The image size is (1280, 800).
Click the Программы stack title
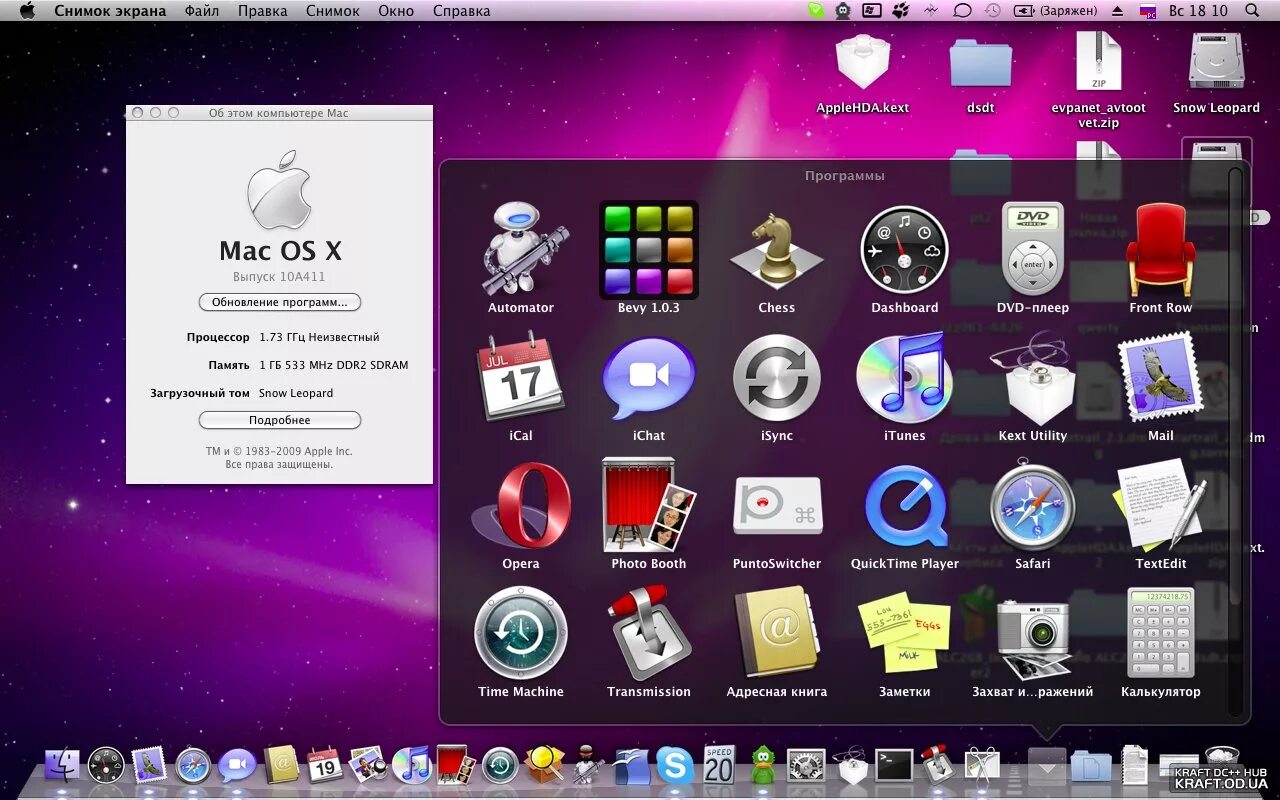point(845,176)
